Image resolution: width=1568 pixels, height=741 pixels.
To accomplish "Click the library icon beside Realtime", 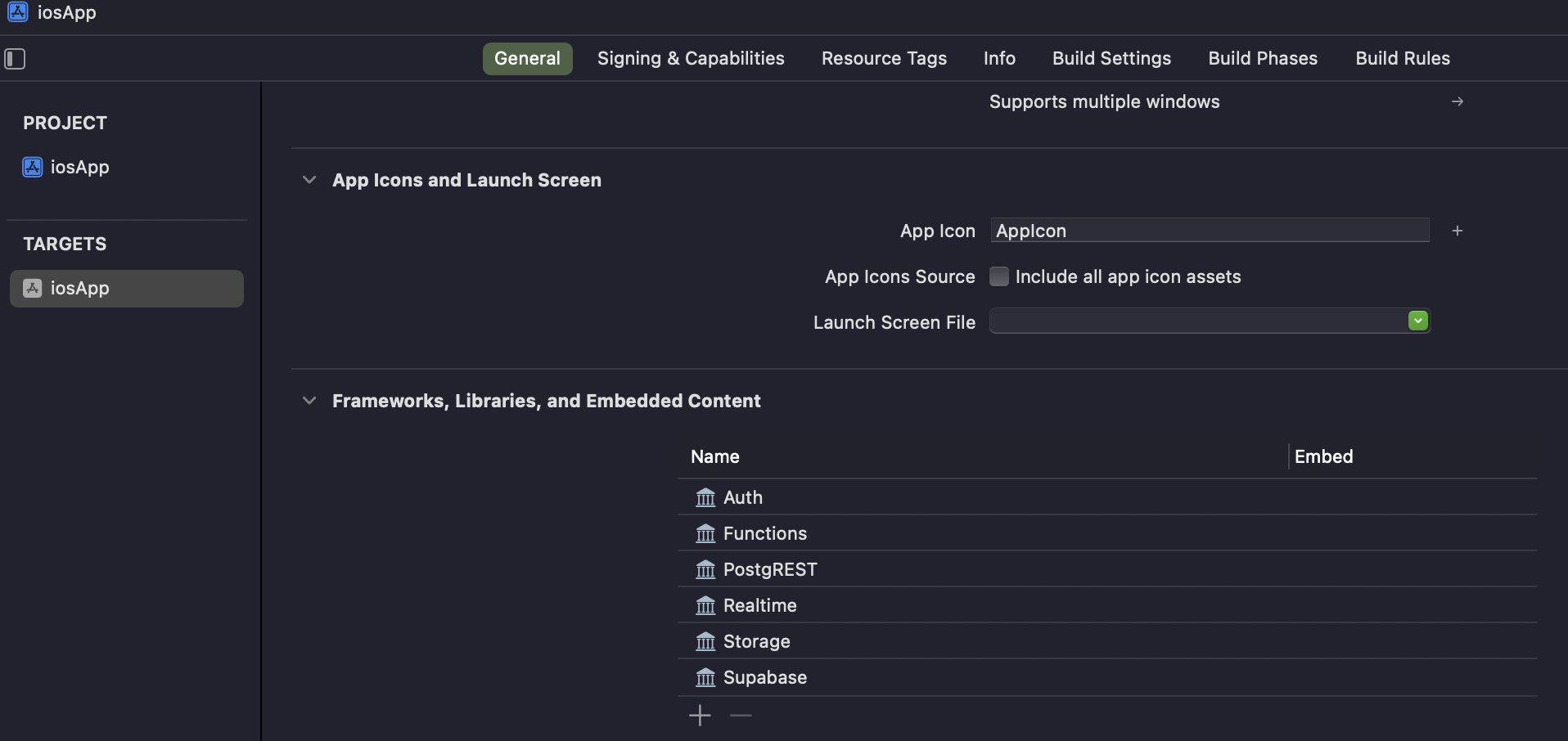I will coord(705,605).
